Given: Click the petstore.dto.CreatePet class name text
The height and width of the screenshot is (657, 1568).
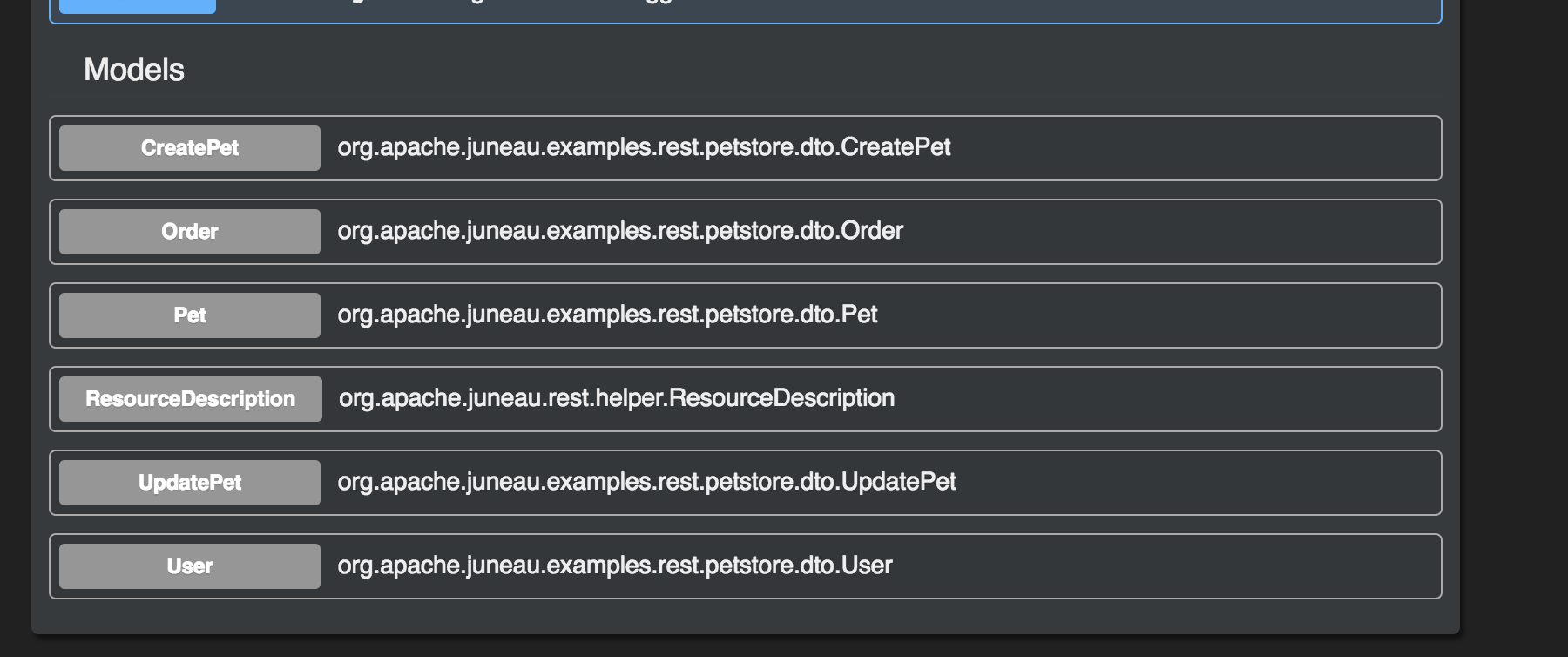Looking at the screenshot, I should point(644,147).
